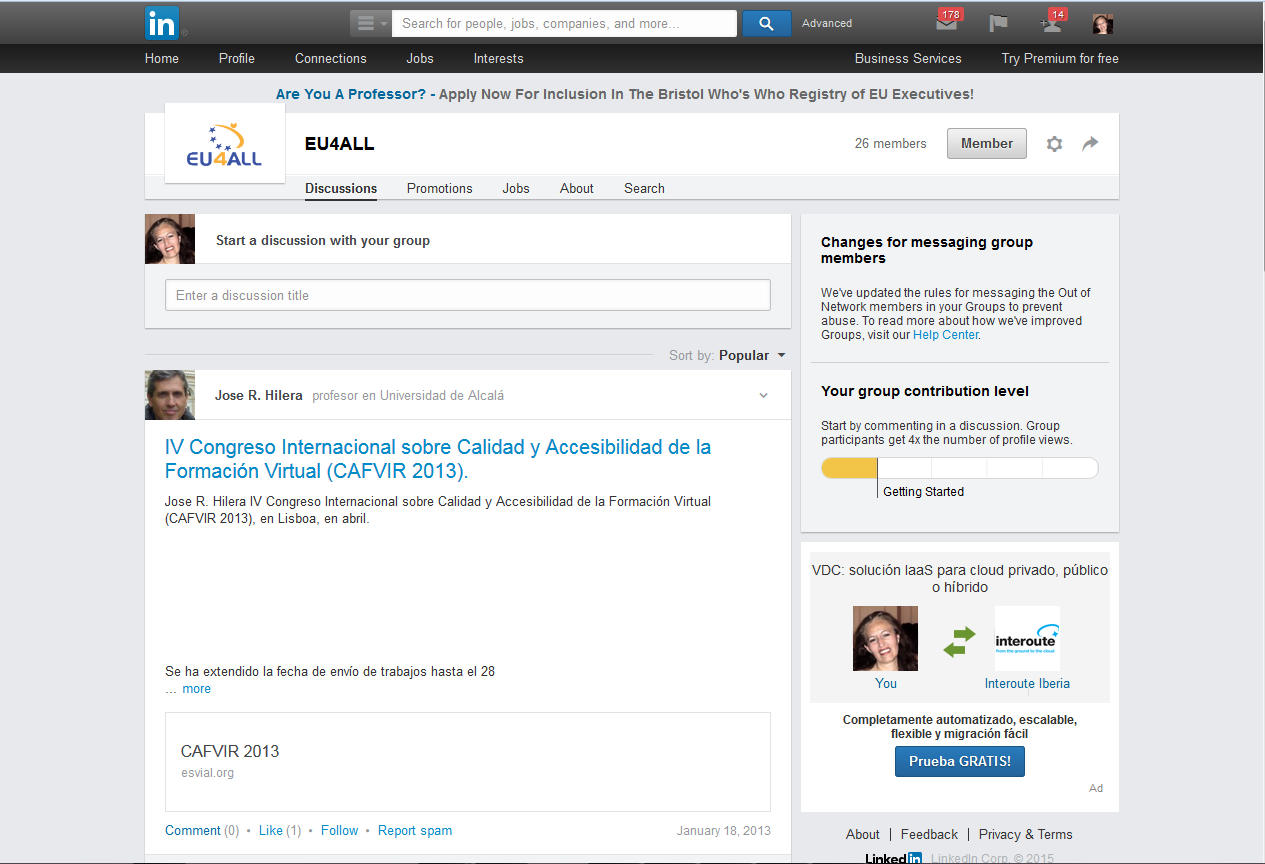Viewport: 1265px width, 864px height.
Task: Click the Advanced search link
Action: click(827, 23)
